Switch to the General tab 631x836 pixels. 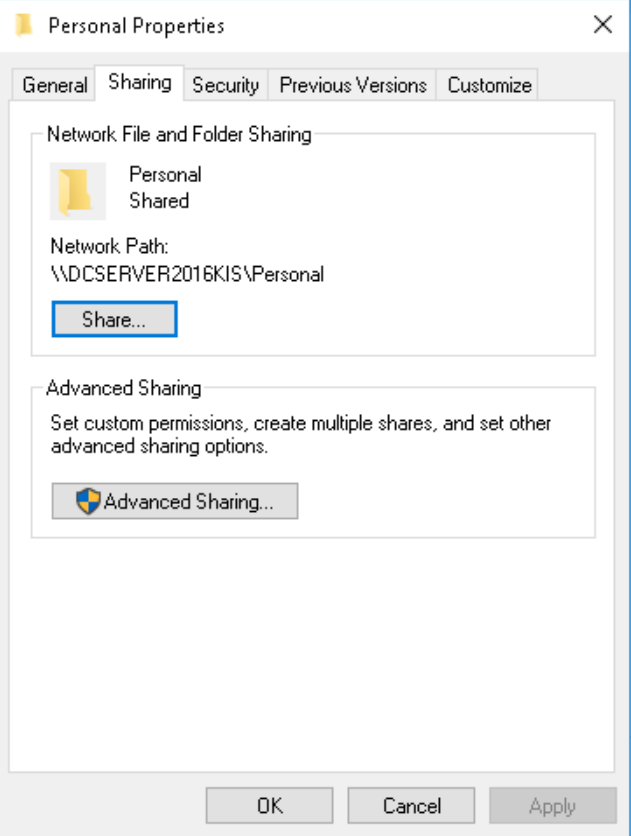(x=54, y=85)
